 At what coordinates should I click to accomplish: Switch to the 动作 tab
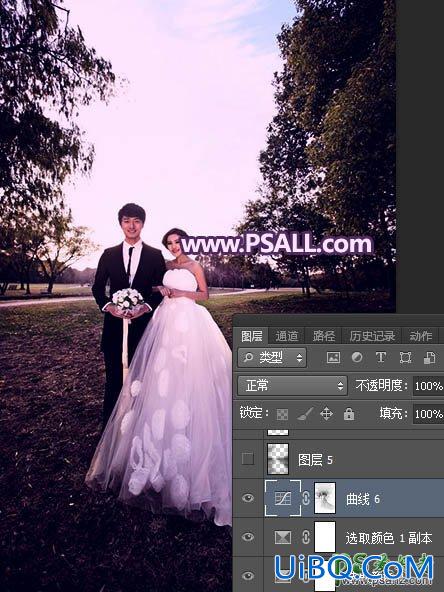[421, 336]
